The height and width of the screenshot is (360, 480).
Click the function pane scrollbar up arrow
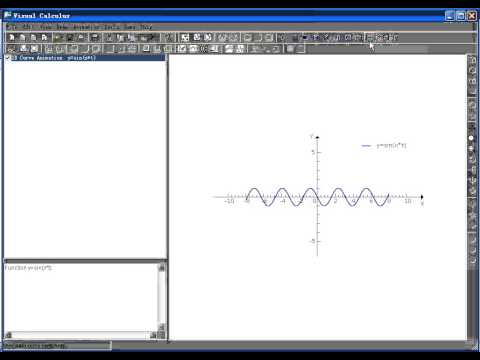click(162, 268)
